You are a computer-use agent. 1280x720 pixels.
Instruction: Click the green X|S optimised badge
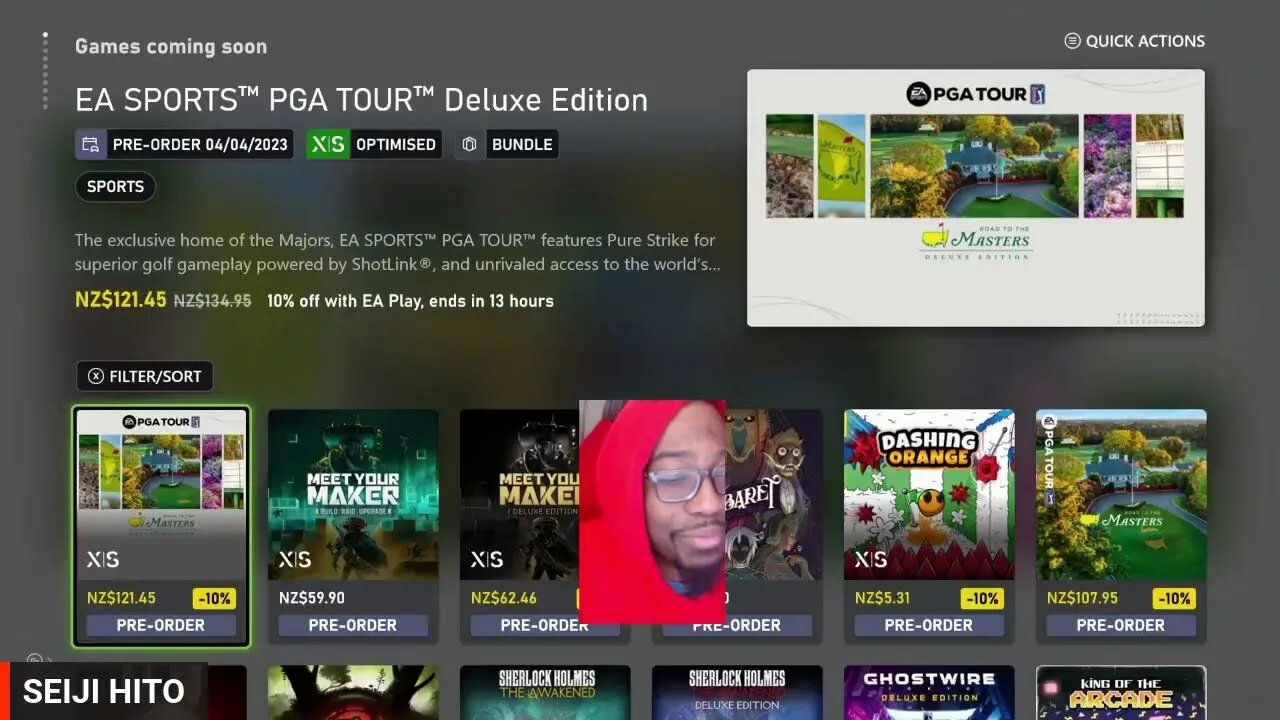point(328,144)
